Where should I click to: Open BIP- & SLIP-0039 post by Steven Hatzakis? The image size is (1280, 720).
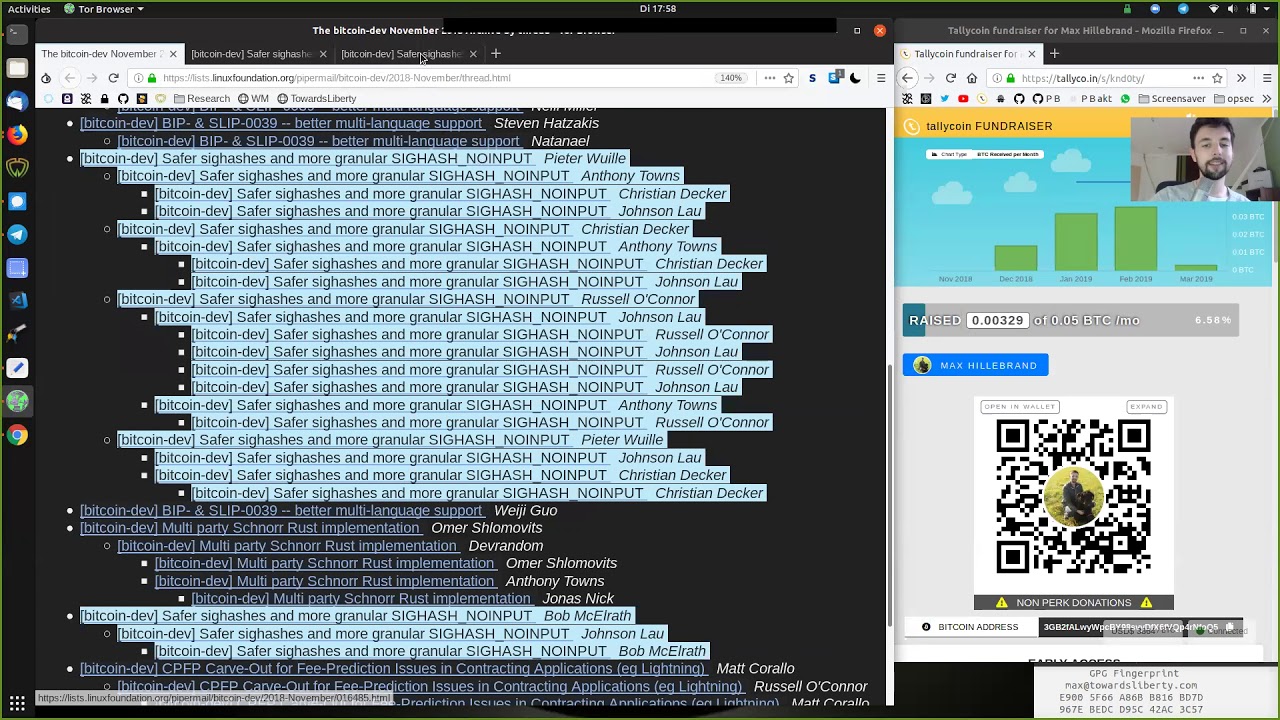coord(281,123)
